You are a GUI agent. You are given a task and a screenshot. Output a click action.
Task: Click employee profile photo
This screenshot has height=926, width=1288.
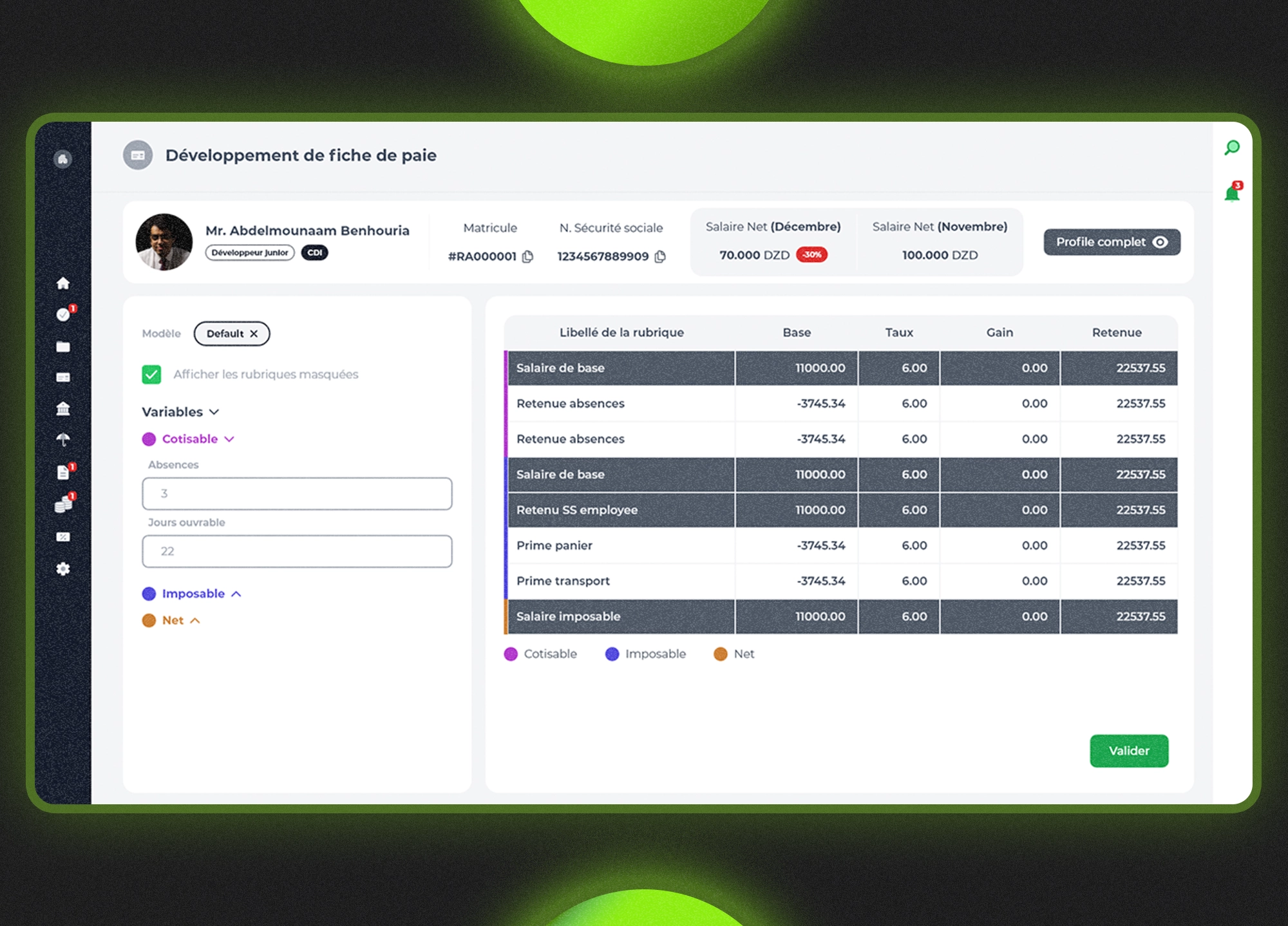coord(164,242)
